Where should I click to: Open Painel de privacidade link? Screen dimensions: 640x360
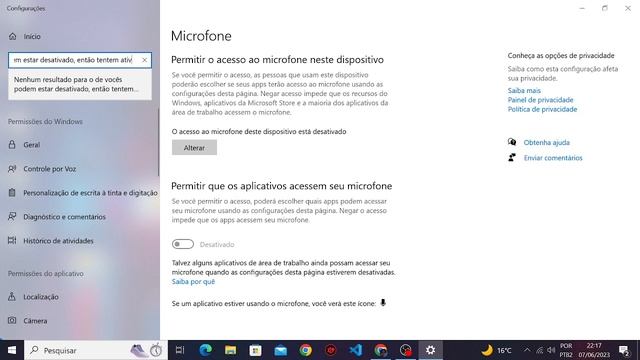click(x=540, y=100)
